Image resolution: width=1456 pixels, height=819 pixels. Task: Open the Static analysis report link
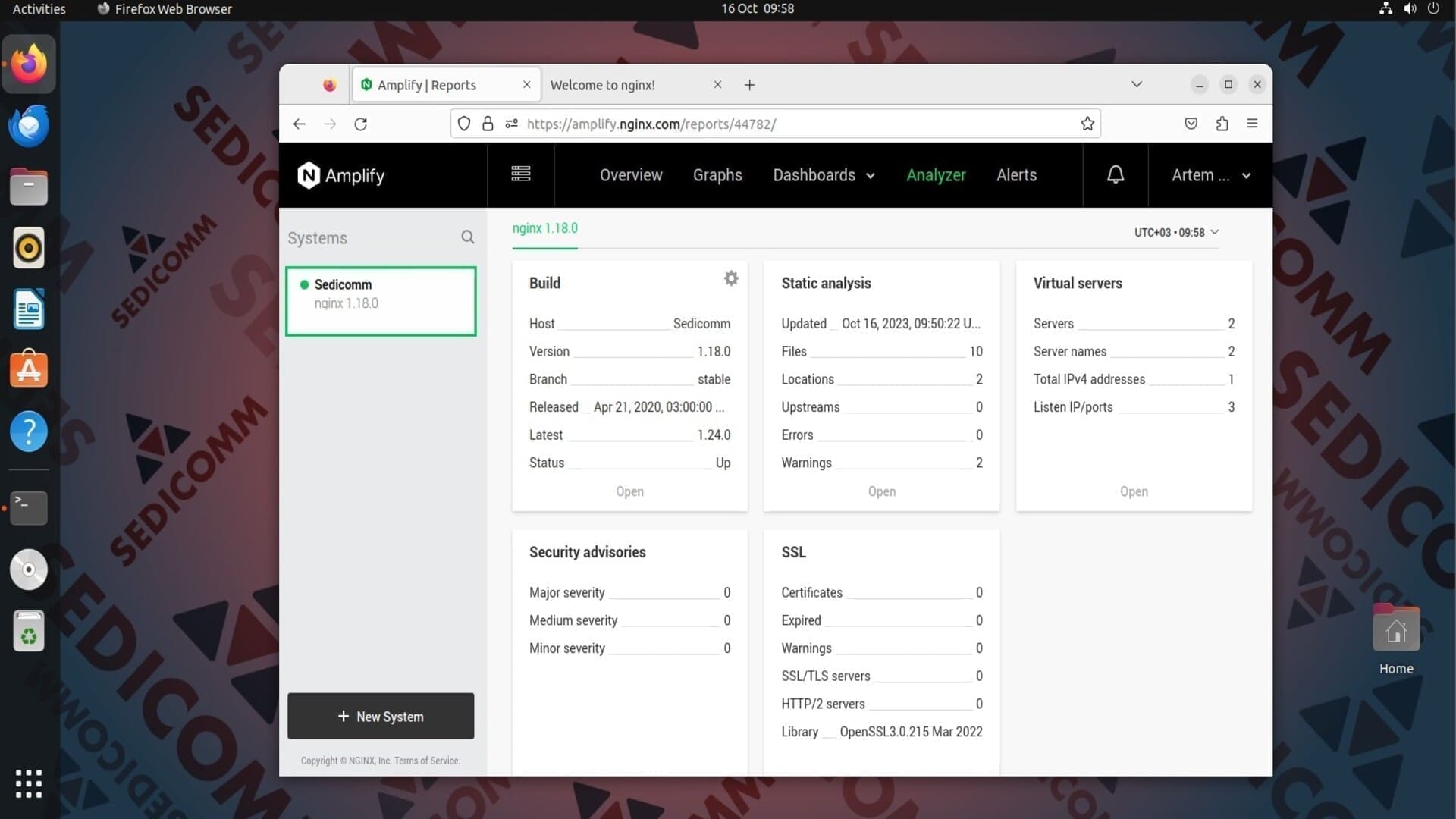pos(881,491)
